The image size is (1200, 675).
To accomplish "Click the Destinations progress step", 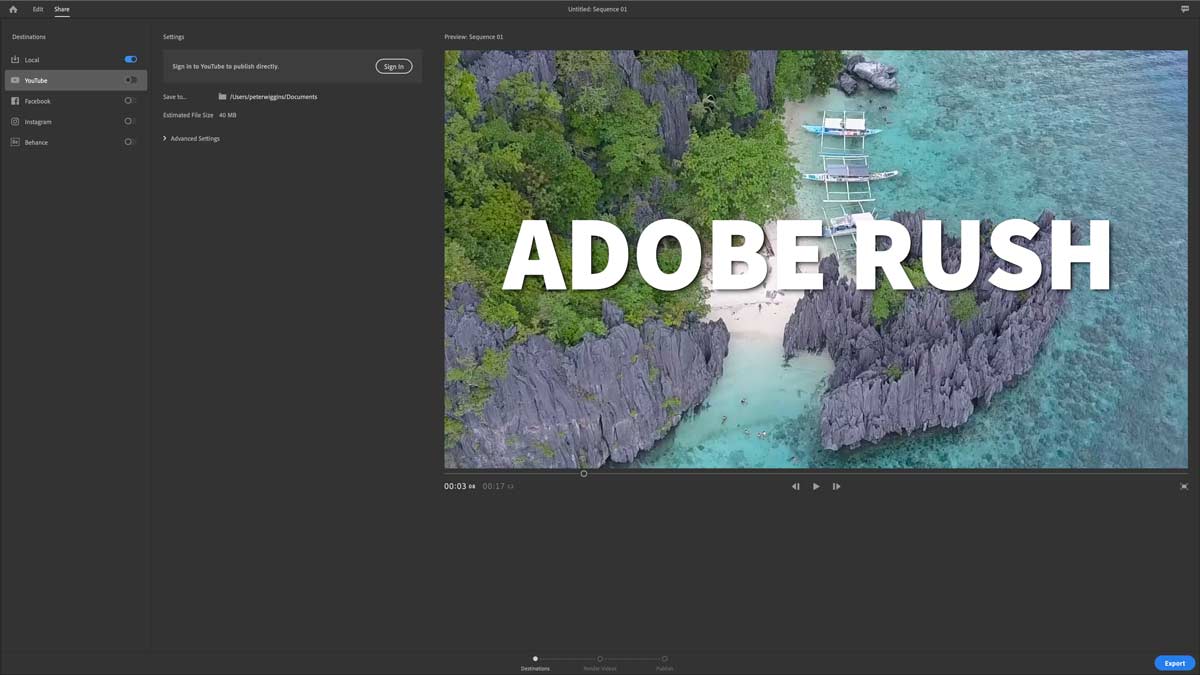I will pos(535,663).
